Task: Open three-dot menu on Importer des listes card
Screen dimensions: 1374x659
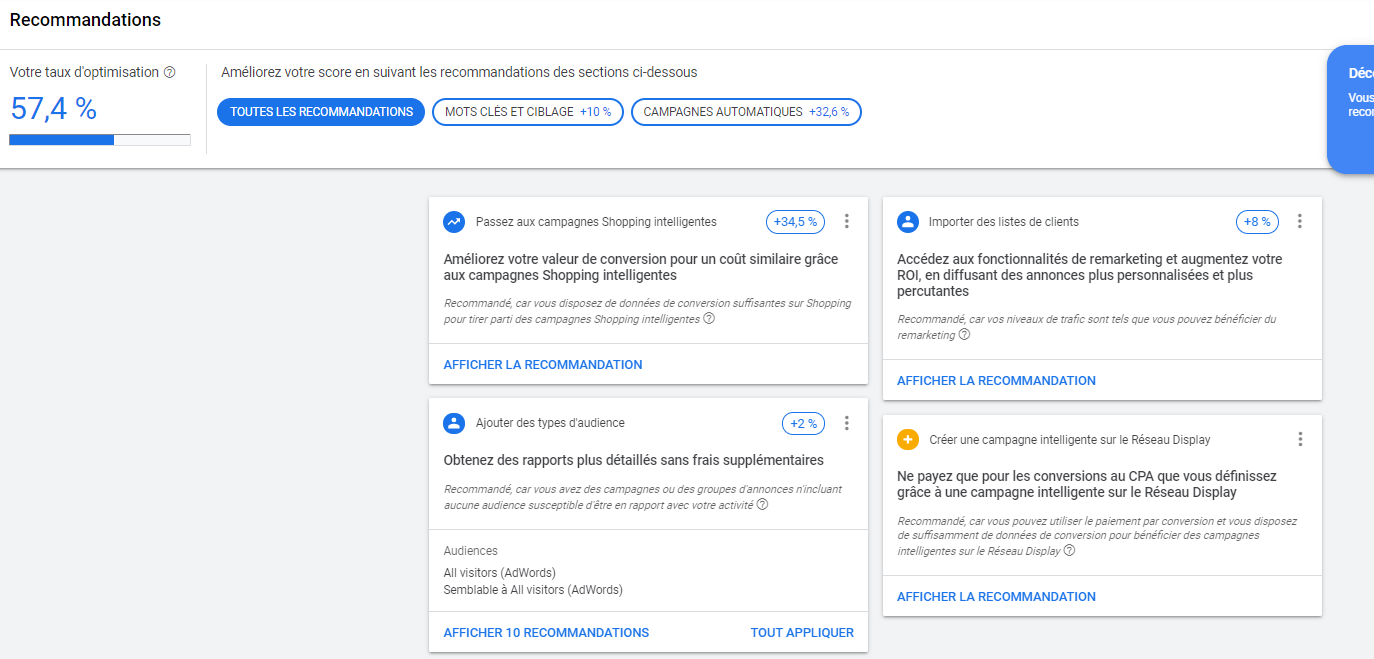Action: click(1300, 222)
